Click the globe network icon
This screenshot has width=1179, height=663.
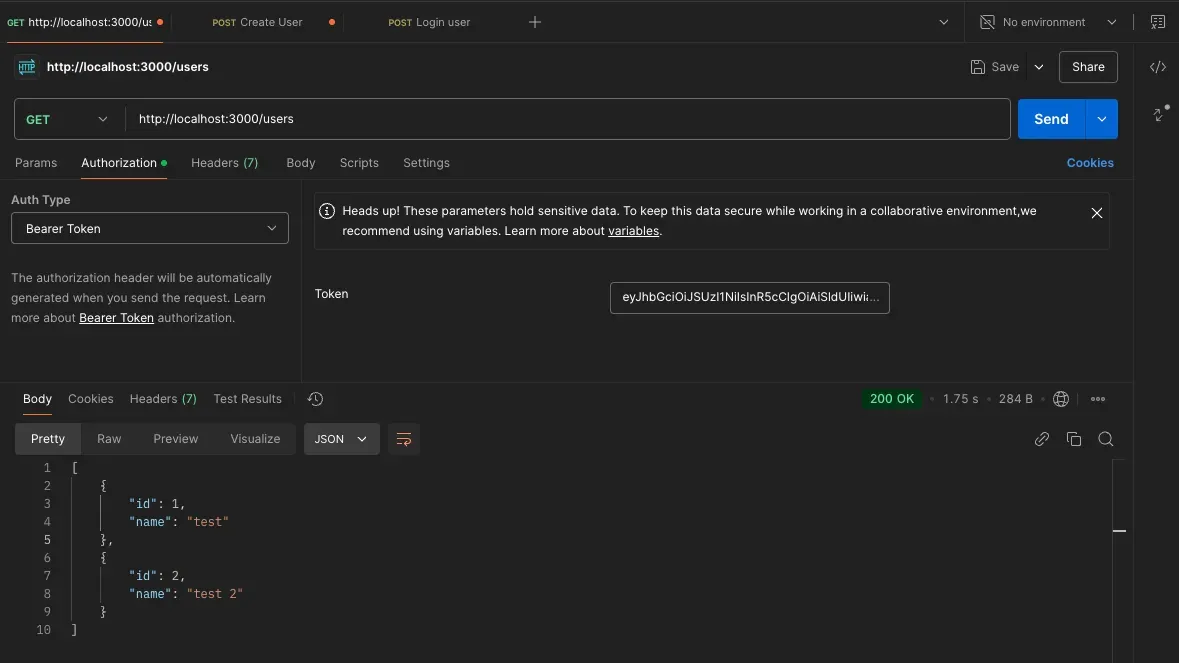coord(1061,399)
